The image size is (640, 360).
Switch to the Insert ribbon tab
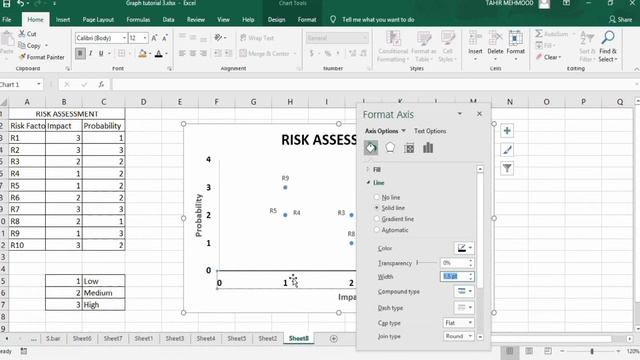pos(62,20)
